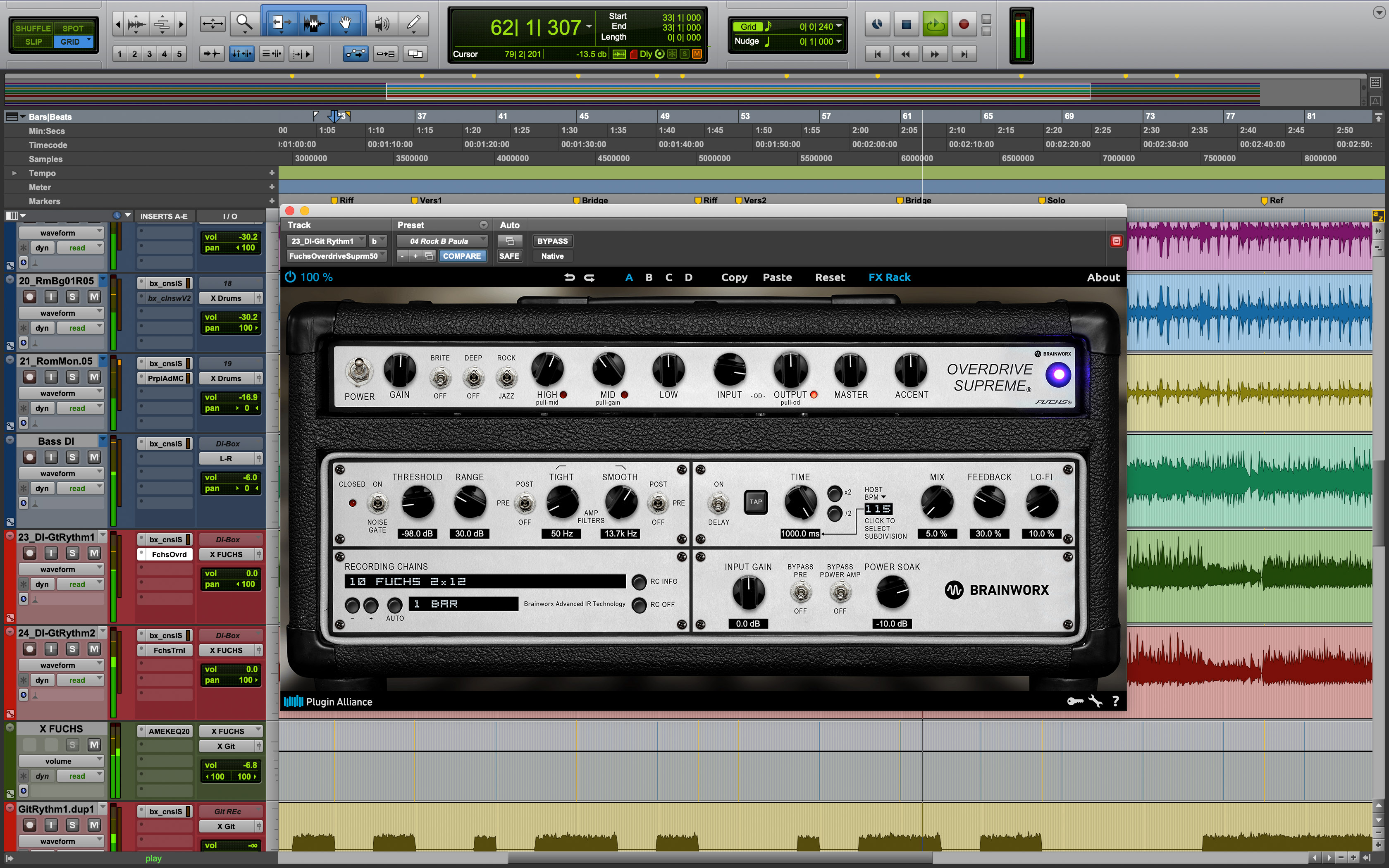Toggle the amp POWER switch
1389x868 pixels.
tap(359, 372)
